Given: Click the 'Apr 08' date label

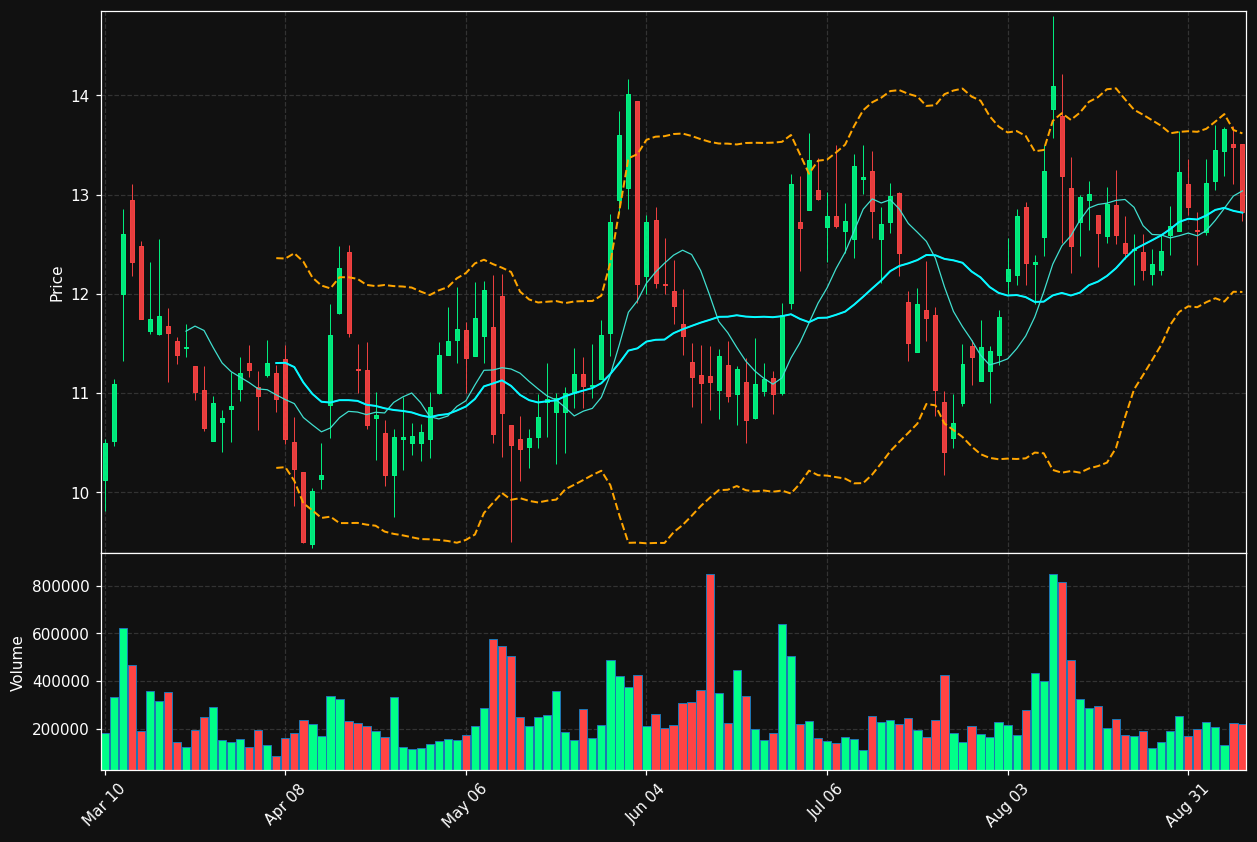Looking at the screenshot, I should coord(285,804).
